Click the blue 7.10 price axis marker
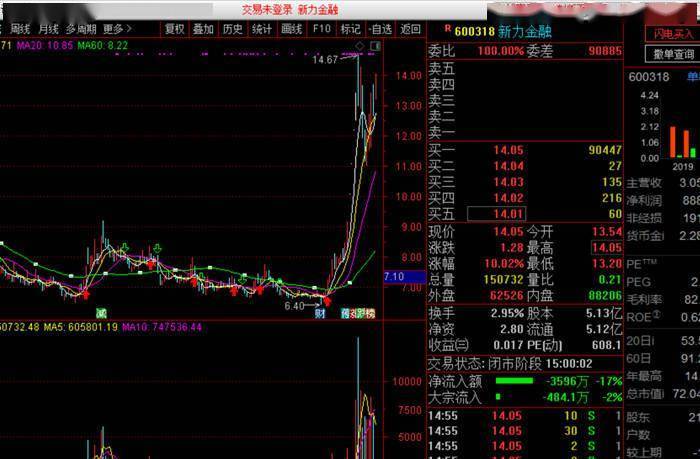This screenshot has height=459, width=700. (x=405, y=277)
